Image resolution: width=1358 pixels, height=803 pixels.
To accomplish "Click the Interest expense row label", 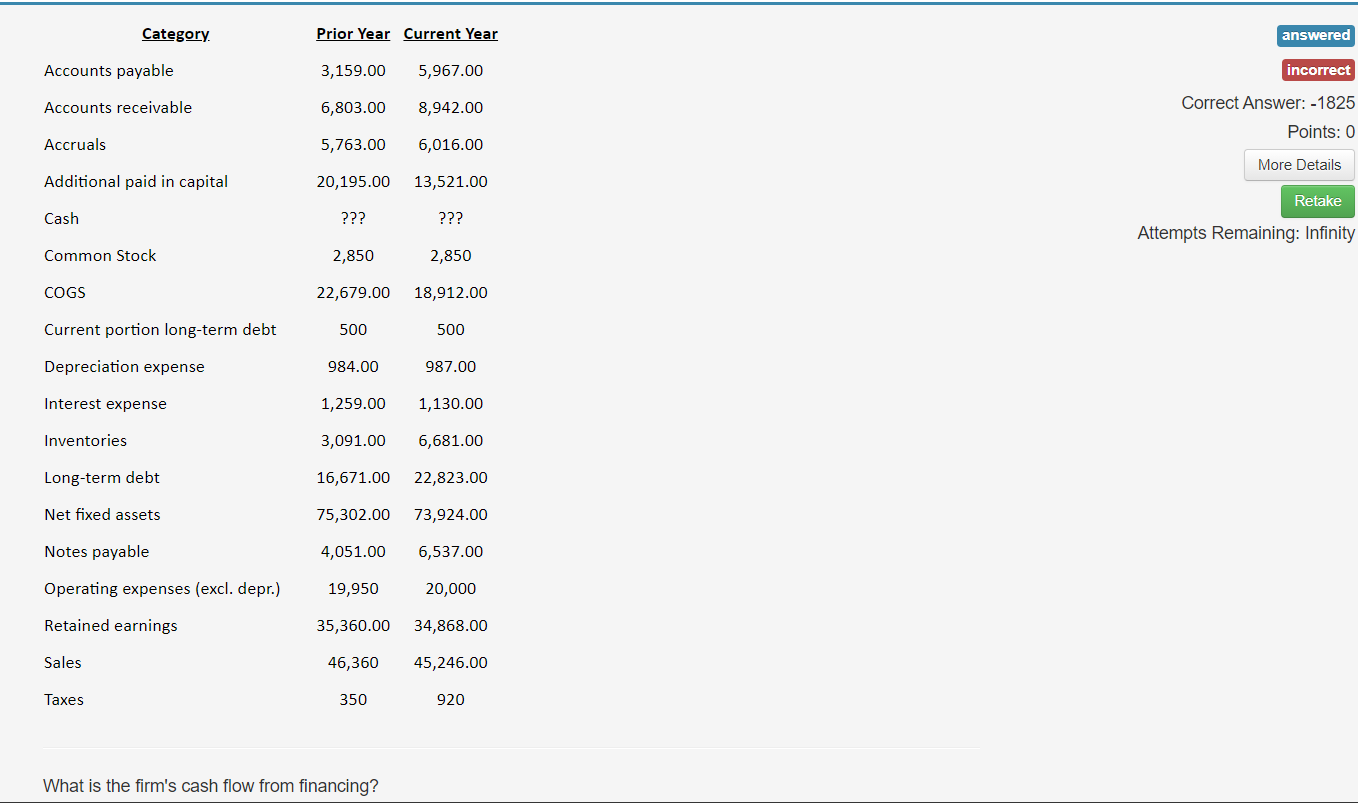I will [x=106, y=404].
